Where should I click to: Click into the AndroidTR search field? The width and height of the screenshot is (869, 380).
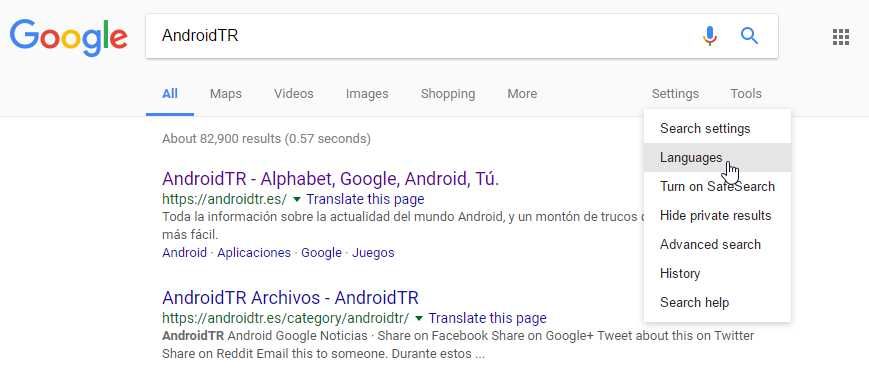(421, 36)
